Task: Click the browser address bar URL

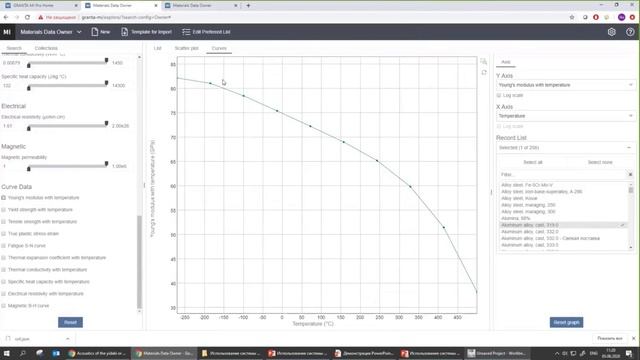Action: [126, 18]
